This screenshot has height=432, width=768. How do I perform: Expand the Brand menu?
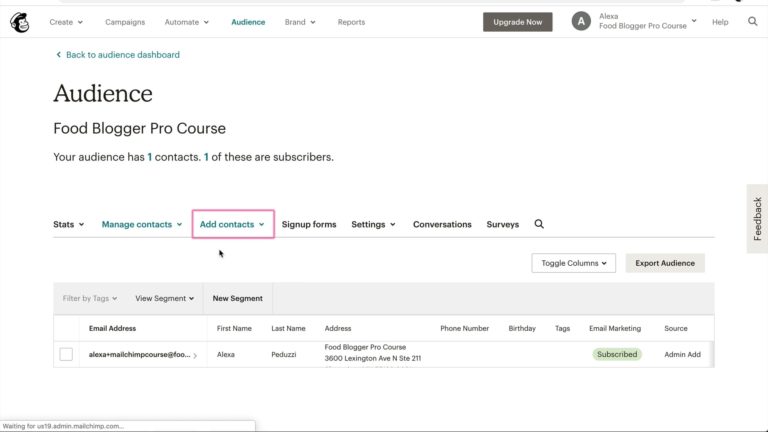(x=300, y=22)
